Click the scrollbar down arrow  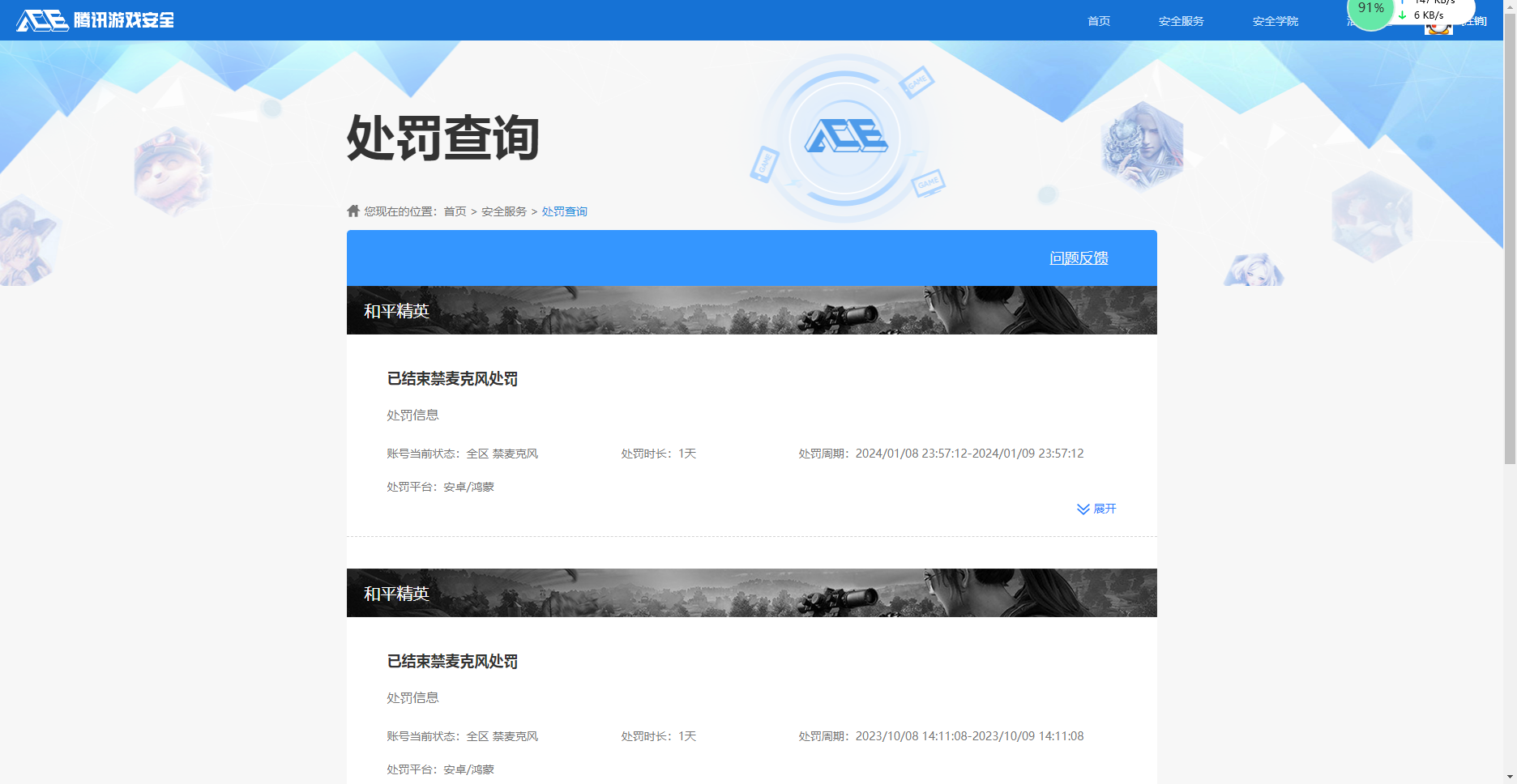[x=1510, y=777]
